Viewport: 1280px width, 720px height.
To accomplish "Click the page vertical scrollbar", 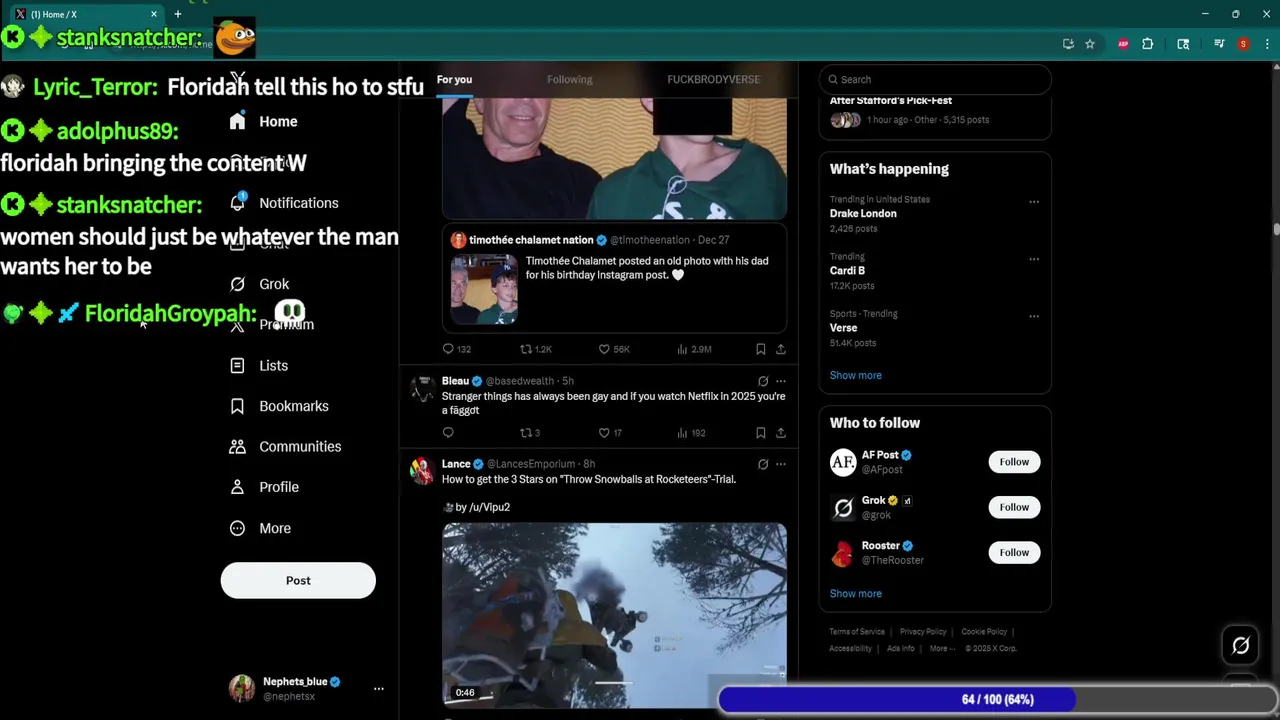I will coord(1275,230).
